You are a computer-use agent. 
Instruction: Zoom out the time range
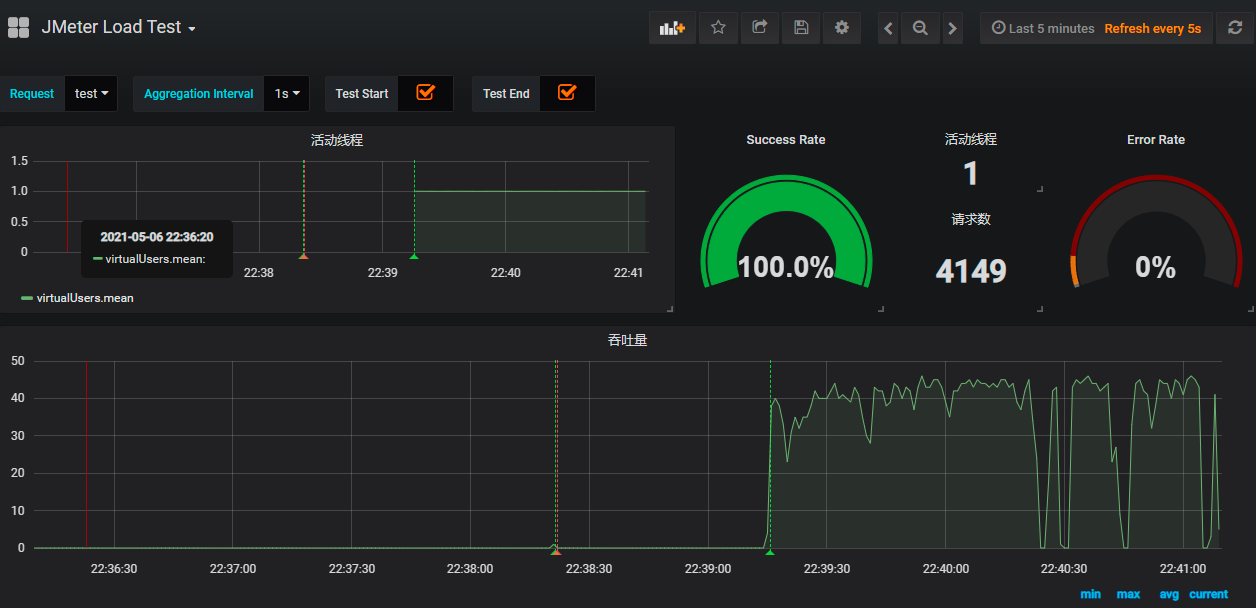[x=920, y=29]
